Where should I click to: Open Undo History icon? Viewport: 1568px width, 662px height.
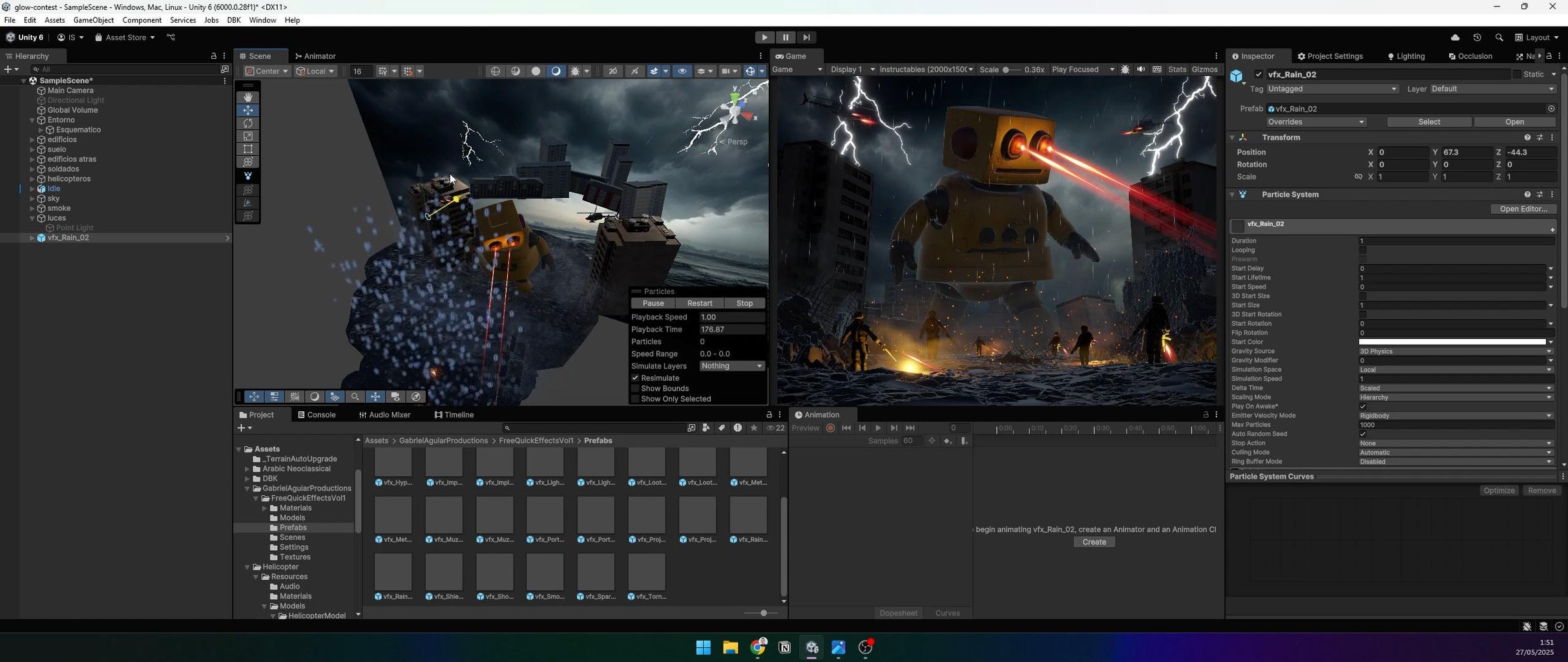pos(1477,37)
